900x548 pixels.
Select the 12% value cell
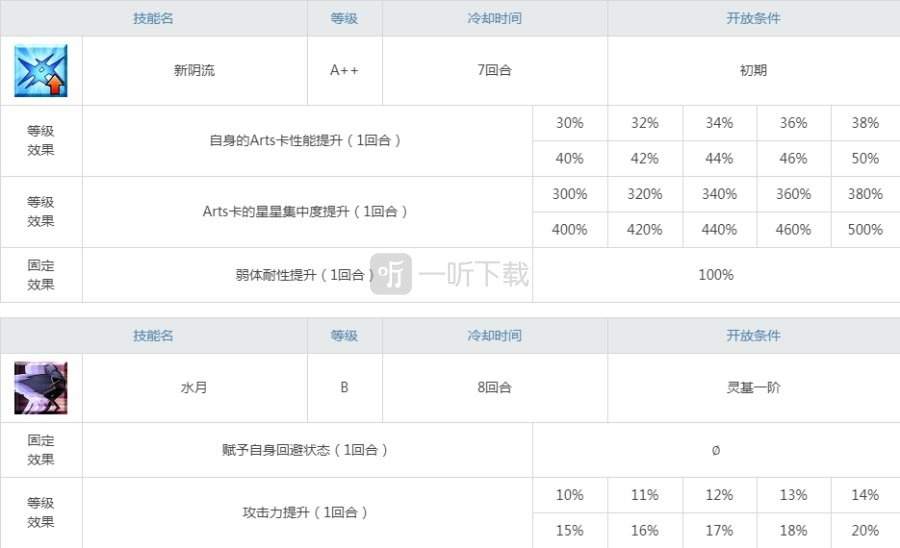click(720, 495)
